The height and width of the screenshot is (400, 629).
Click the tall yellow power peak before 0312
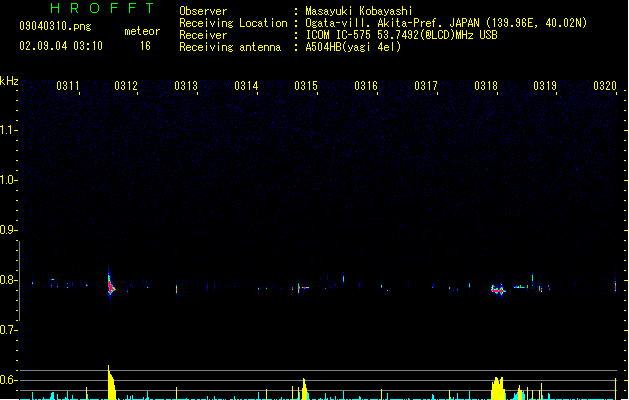click(111, 382)
